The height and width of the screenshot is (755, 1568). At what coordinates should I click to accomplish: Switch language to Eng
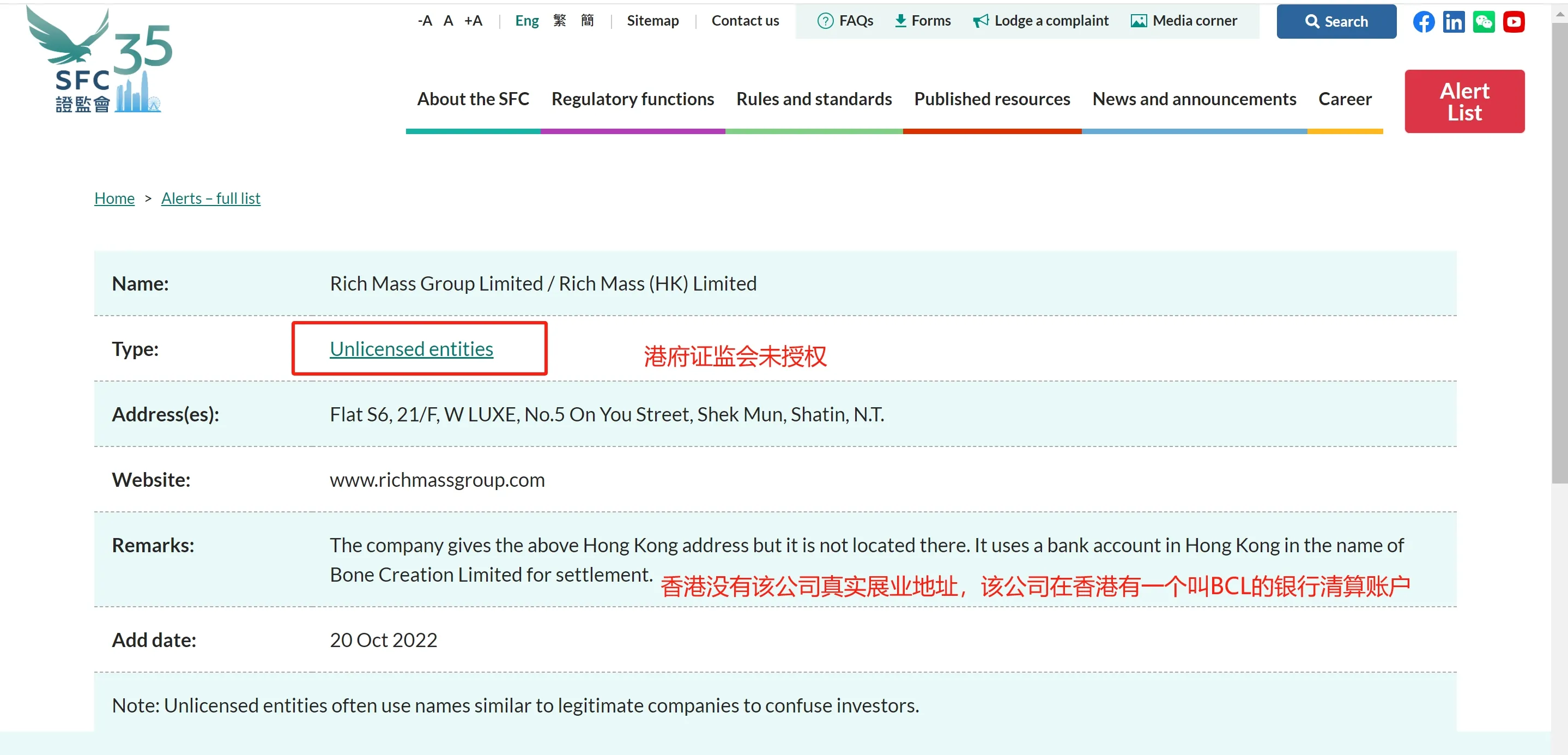pos(527,21)
